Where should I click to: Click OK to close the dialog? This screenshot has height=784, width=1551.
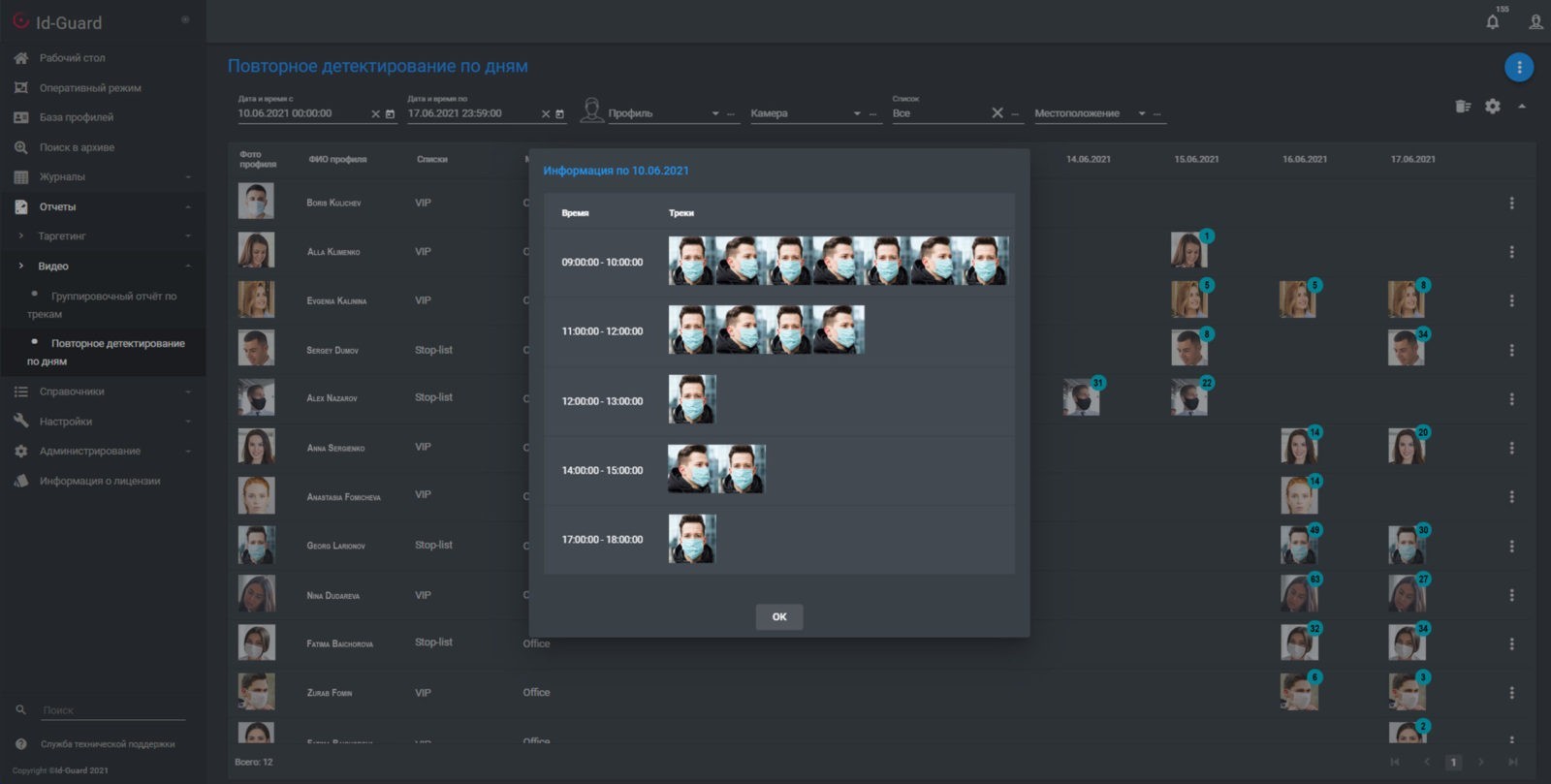tap(778, 616)
